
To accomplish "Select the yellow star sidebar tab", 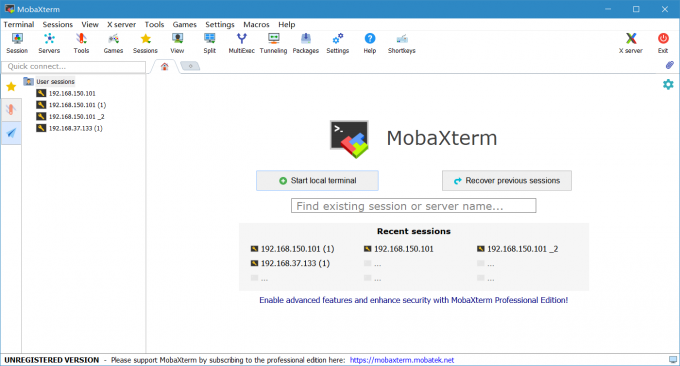I will click(11, 87).
